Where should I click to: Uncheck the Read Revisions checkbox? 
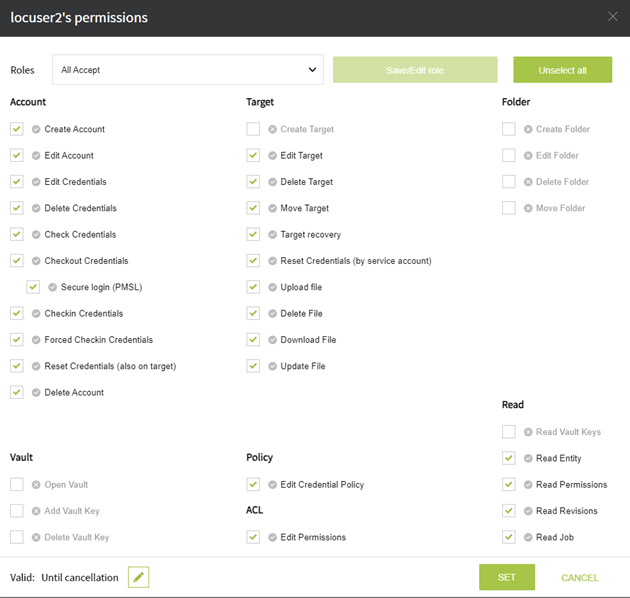pos(509,511)
